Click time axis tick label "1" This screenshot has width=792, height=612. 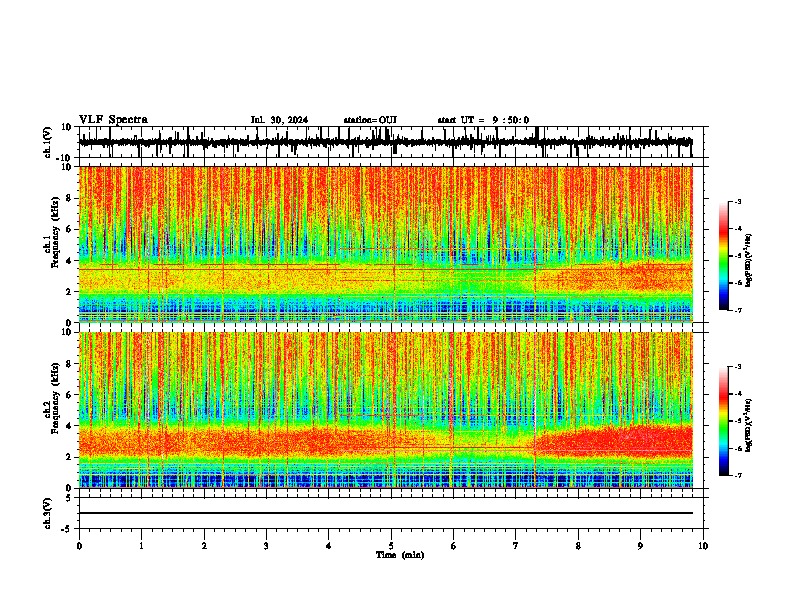[x=141, y=546]
